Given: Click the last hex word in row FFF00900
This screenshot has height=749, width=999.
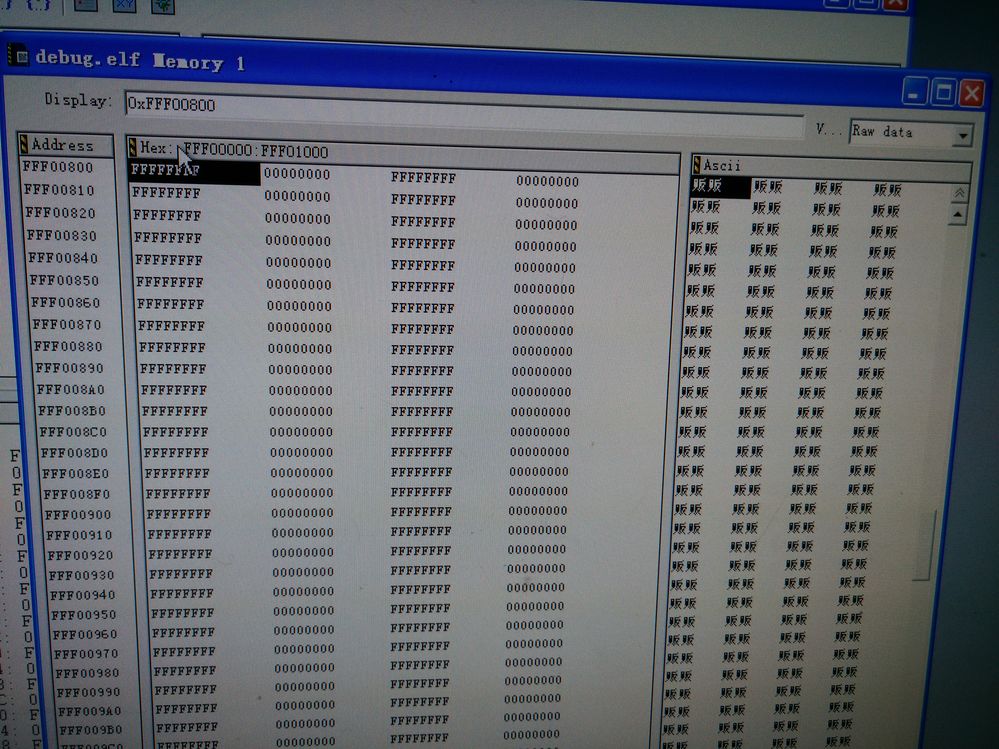Looking at the screenshot, I should 538,511.
